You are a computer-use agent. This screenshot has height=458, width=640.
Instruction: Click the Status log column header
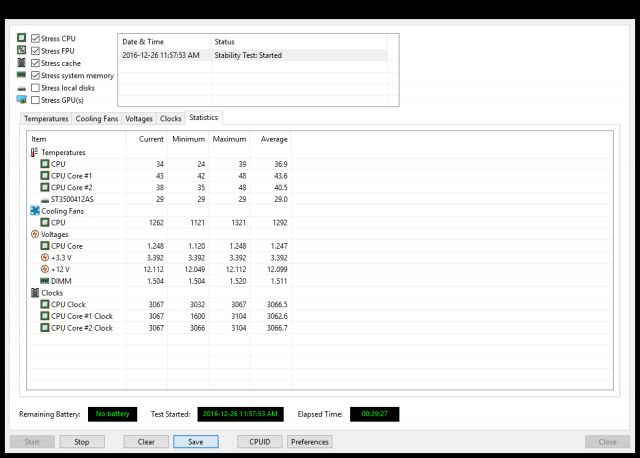pyautogui.click(x=299, y=42)
